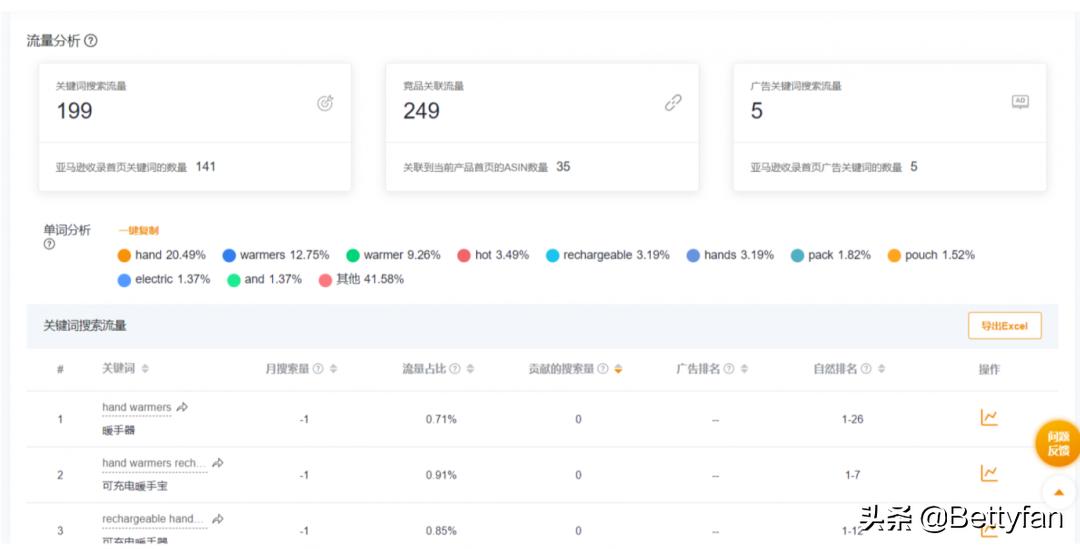Viewport: 1080px width, 549px height.
Task: Click blue swatch for warmers 12.75%
Action: click(229, 256)
